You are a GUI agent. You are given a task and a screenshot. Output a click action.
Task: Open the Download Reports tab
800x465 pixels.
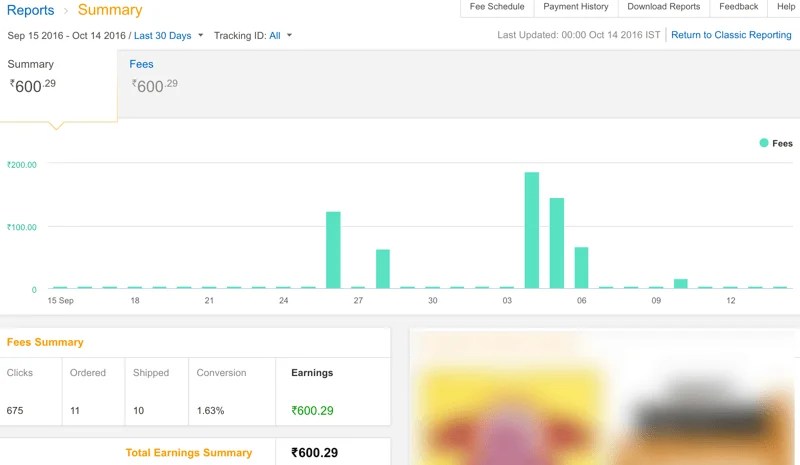(x=663, y=7)
